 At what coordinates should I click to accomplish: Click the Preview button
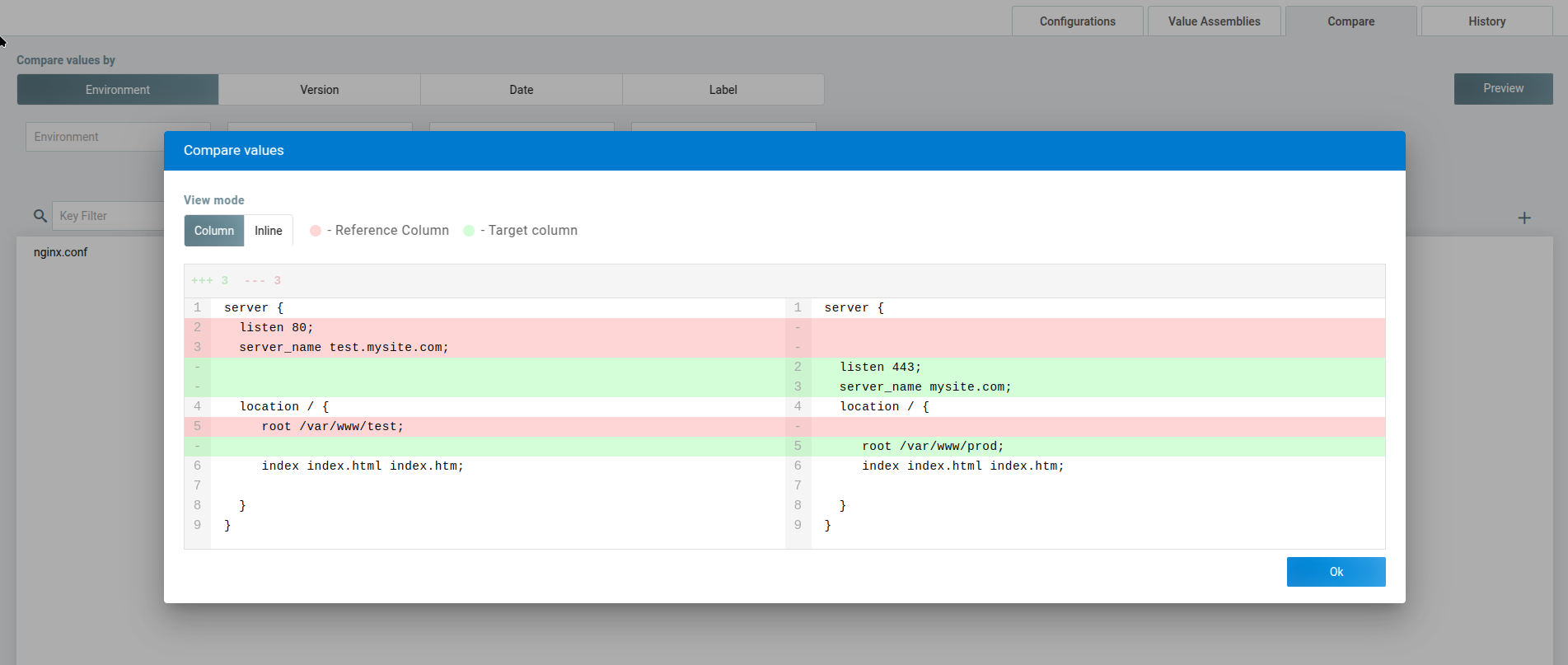1503,88
